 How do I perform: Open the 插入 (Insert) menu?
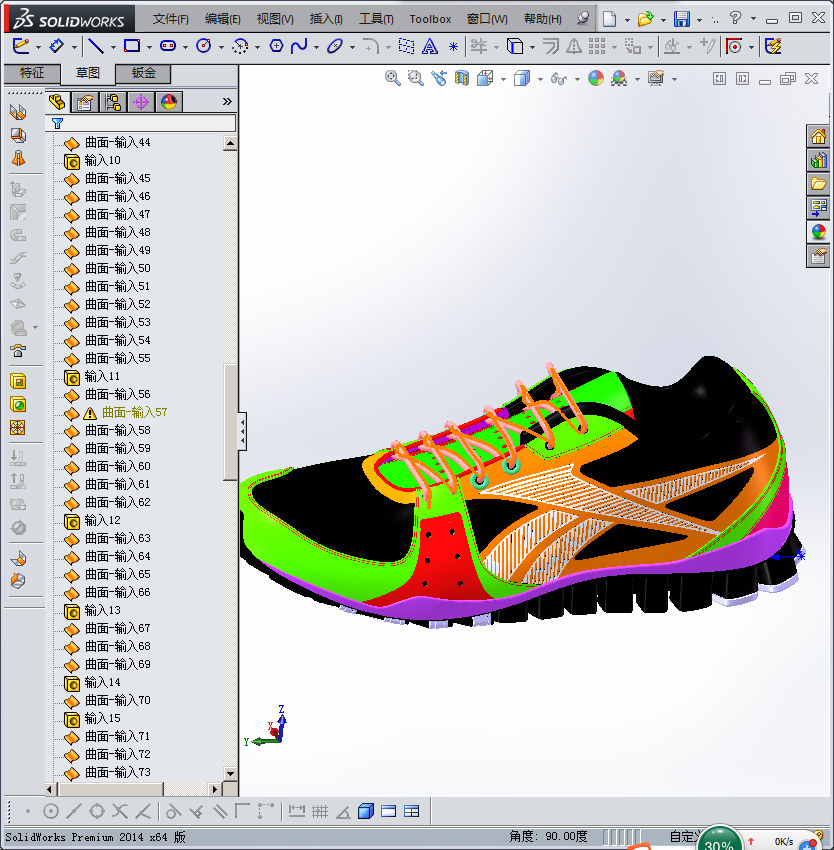[326, 19]
